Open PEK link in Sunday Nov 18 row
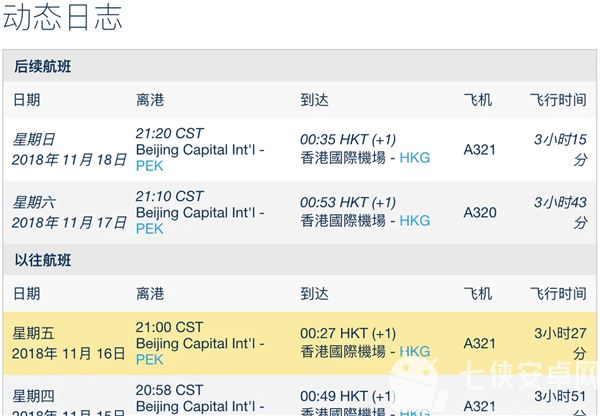Screen dimensions: 600x416 pos(150,166)
